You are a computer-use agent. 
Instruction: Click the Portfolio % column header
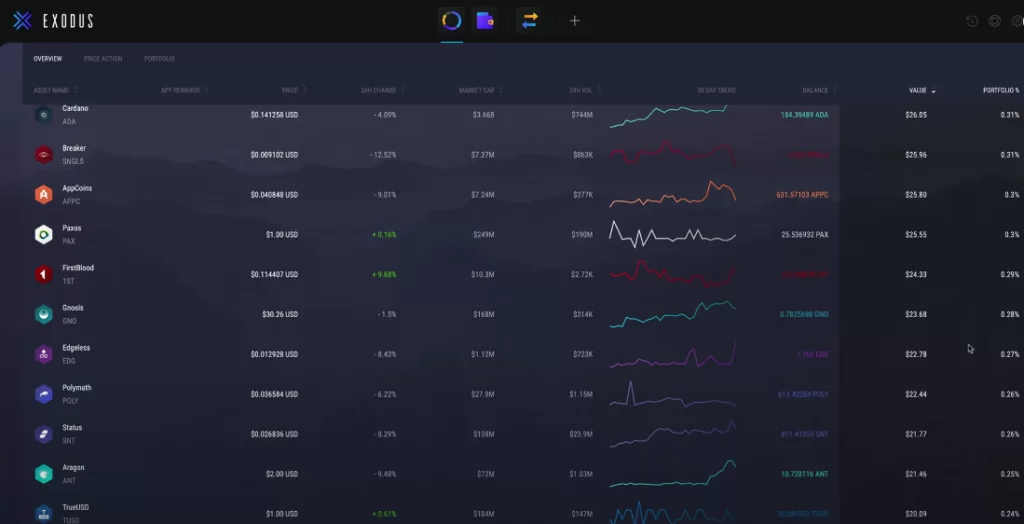point(1001,90)
